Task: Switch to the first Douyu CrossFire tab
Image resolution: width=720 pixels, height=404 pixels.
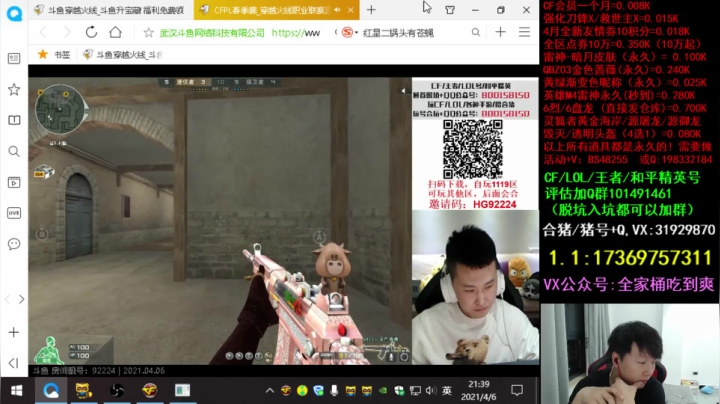Action: (110, 10)
